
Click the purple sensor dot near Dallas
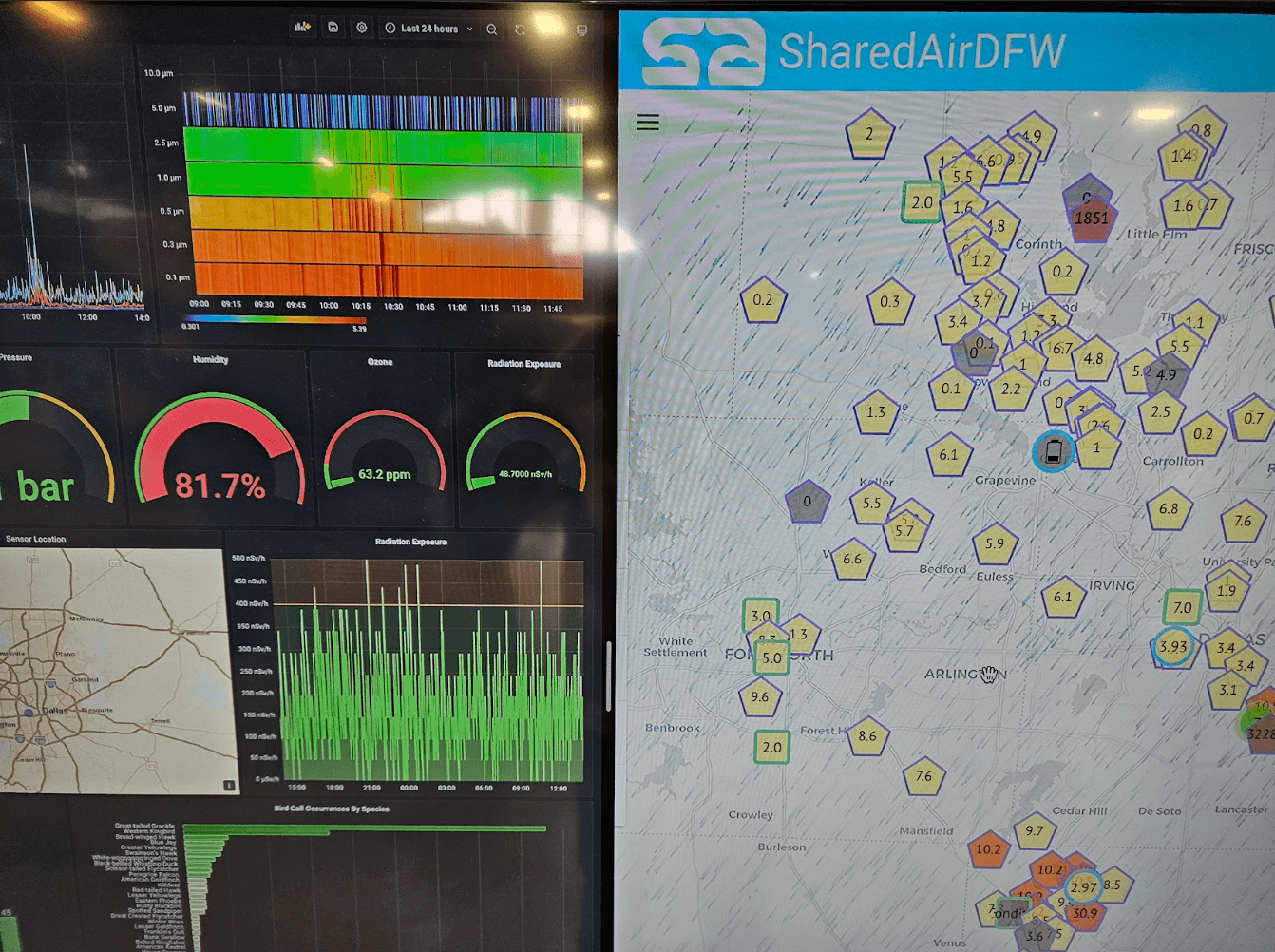29,712
